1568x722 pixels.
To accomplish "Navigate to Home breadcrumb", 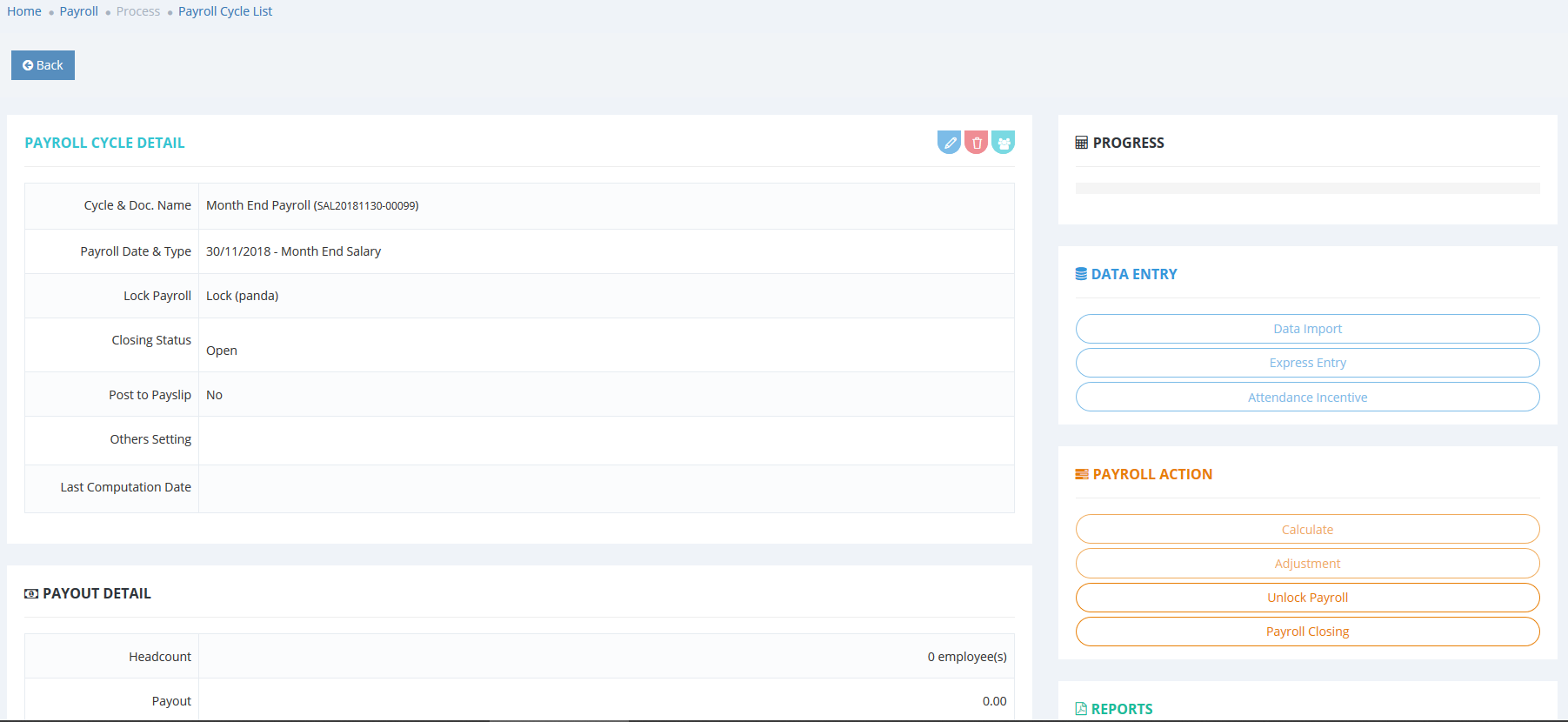I will pyautogui.click(x=24, y=11).
